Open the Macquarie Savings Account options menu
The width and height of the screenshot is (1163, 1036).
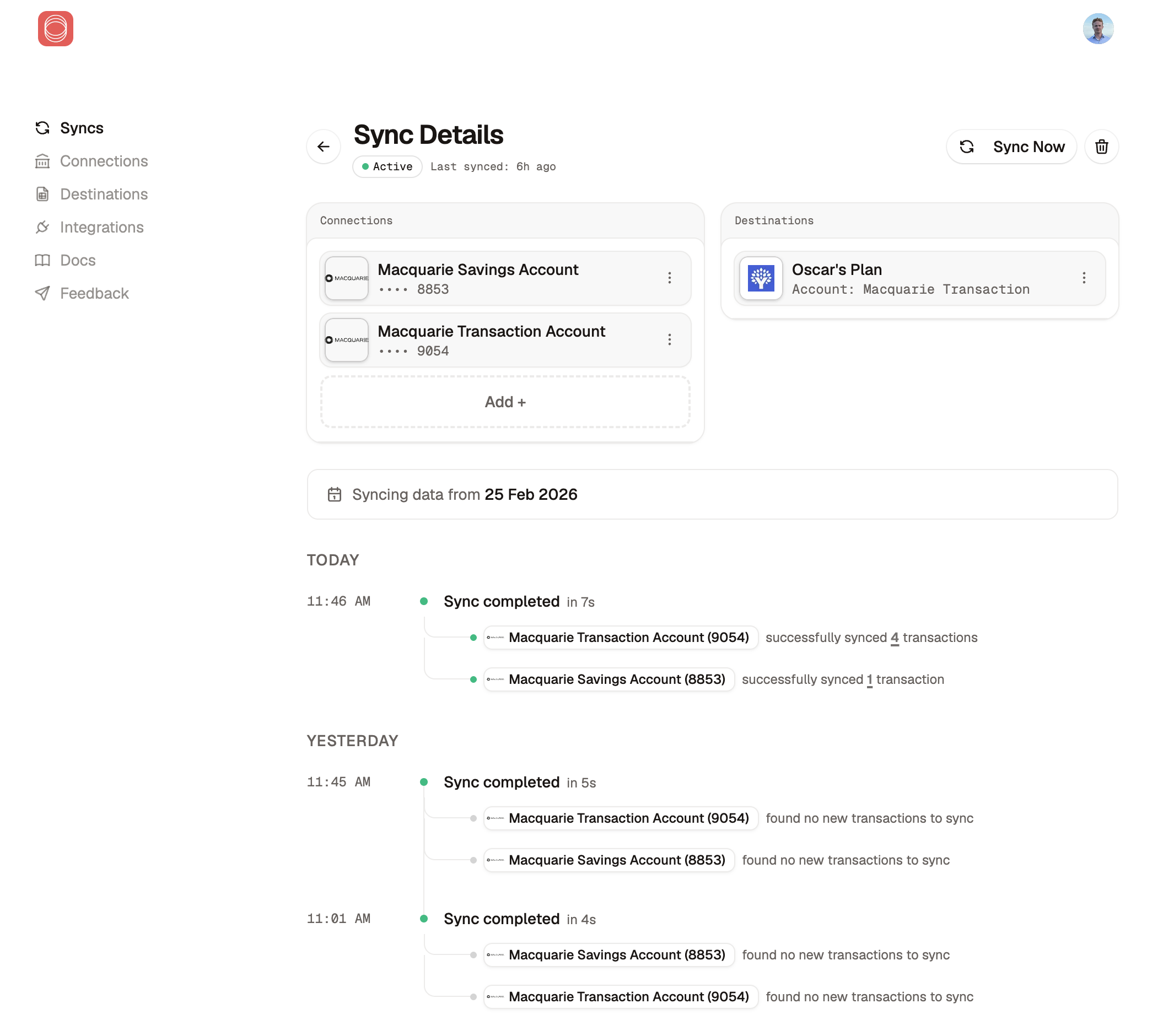click(670, 278)
